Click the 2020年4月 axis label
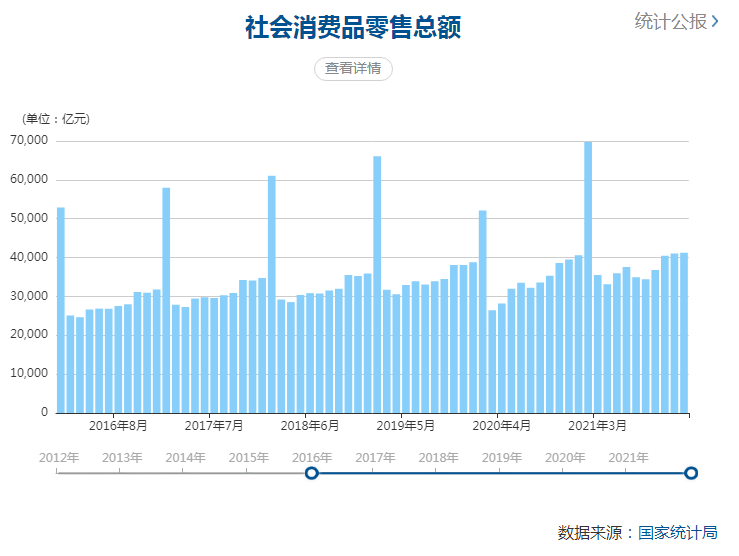Viewport: 739px width, 556px height. pos(502,426)
